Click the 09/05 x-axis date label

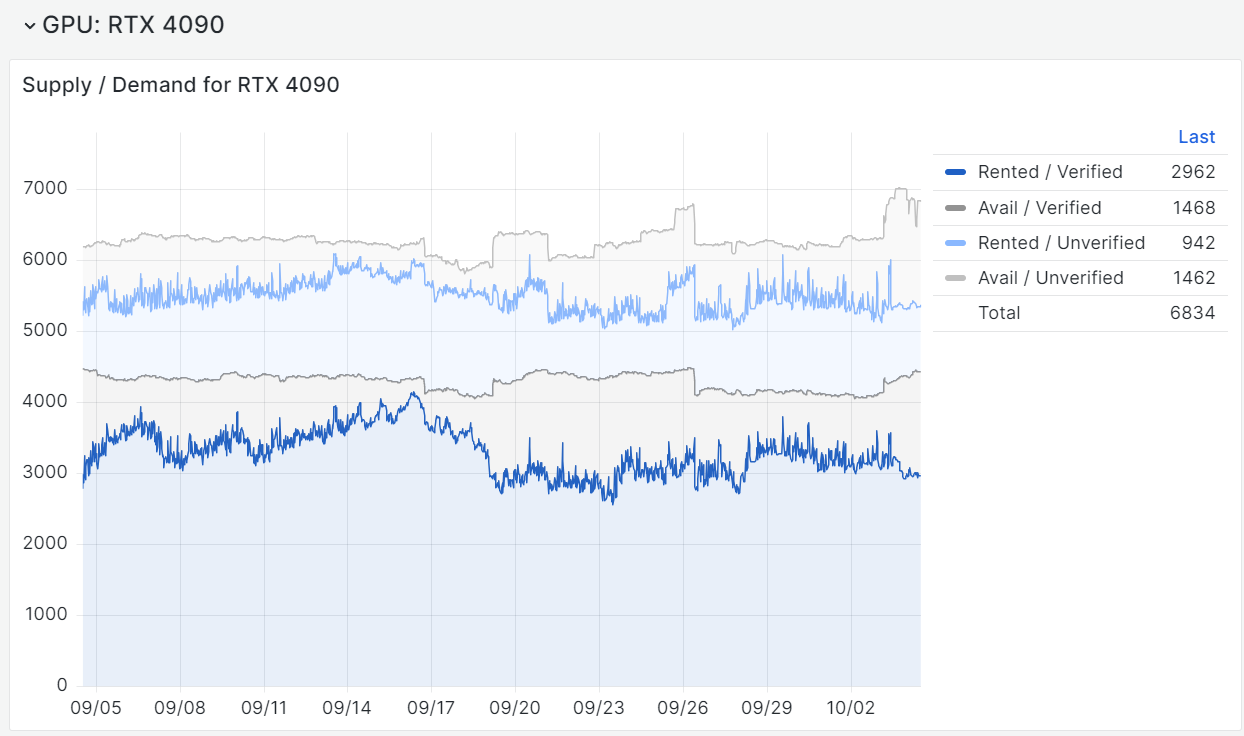tap(96, 708)
